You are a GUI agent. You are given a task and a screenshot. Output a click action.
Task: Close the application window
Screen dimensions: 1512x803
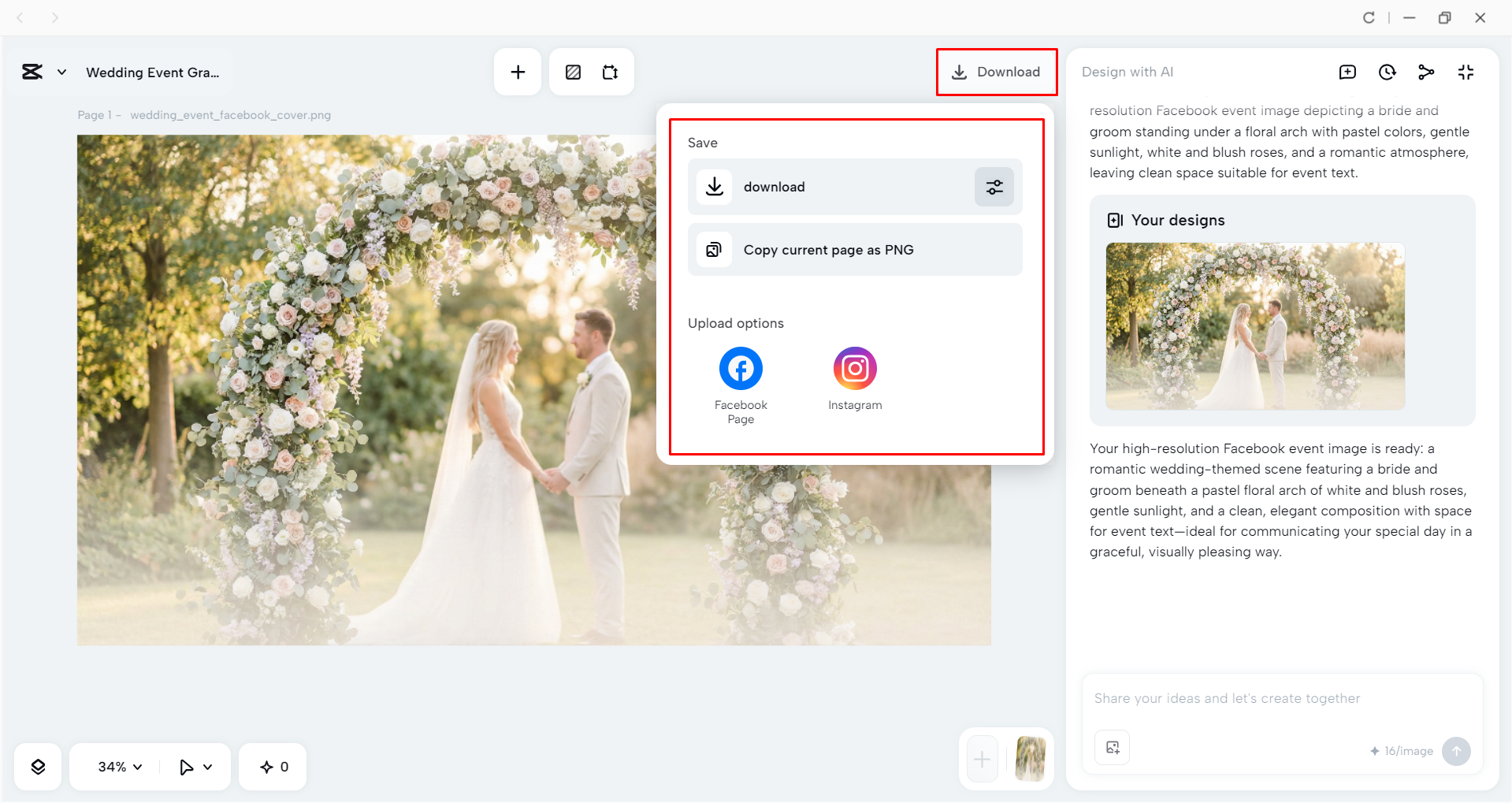pyautogui.click(x=1480, y=17)
